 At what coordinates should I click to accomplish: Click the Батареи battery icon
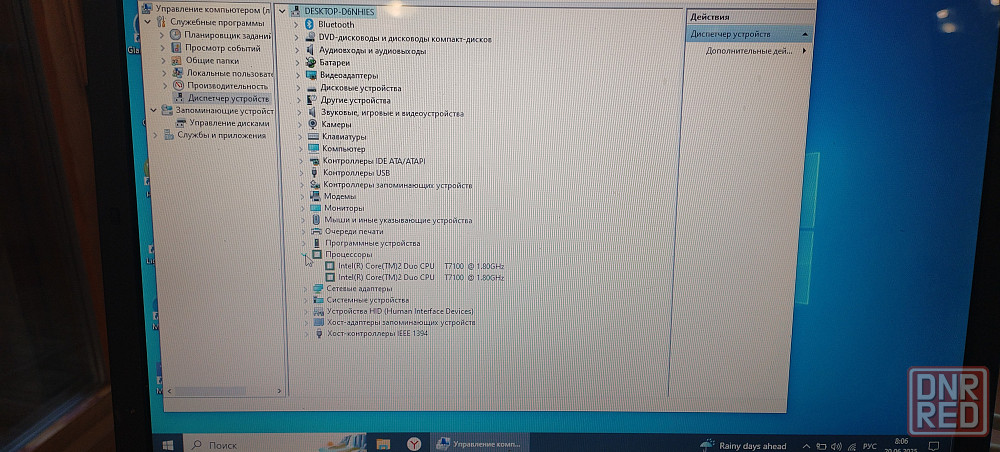pyautogui.click(x=311, y=62)
